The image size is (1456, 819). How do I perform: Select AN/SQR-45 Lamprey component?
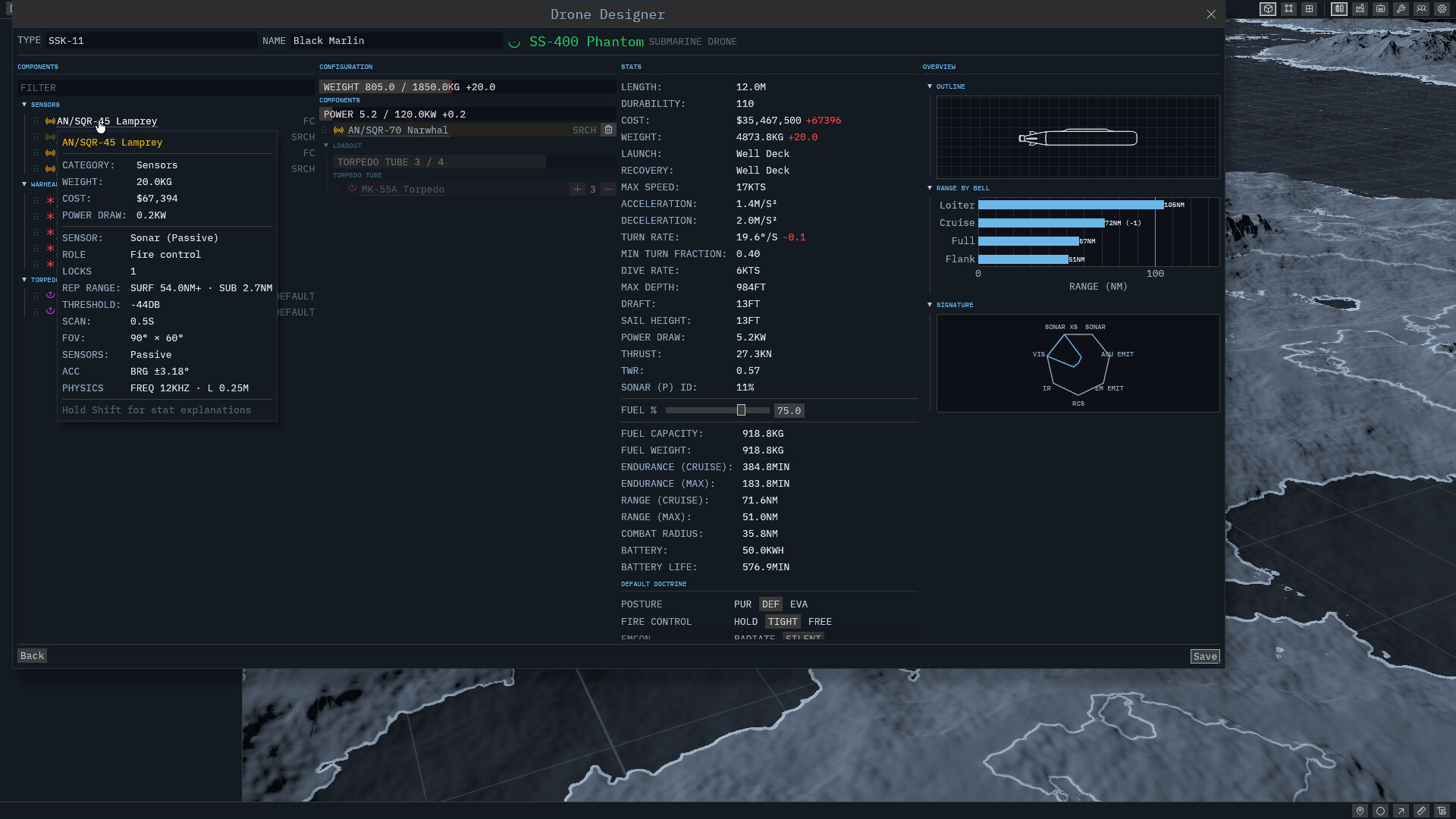(x=107, y=121)
